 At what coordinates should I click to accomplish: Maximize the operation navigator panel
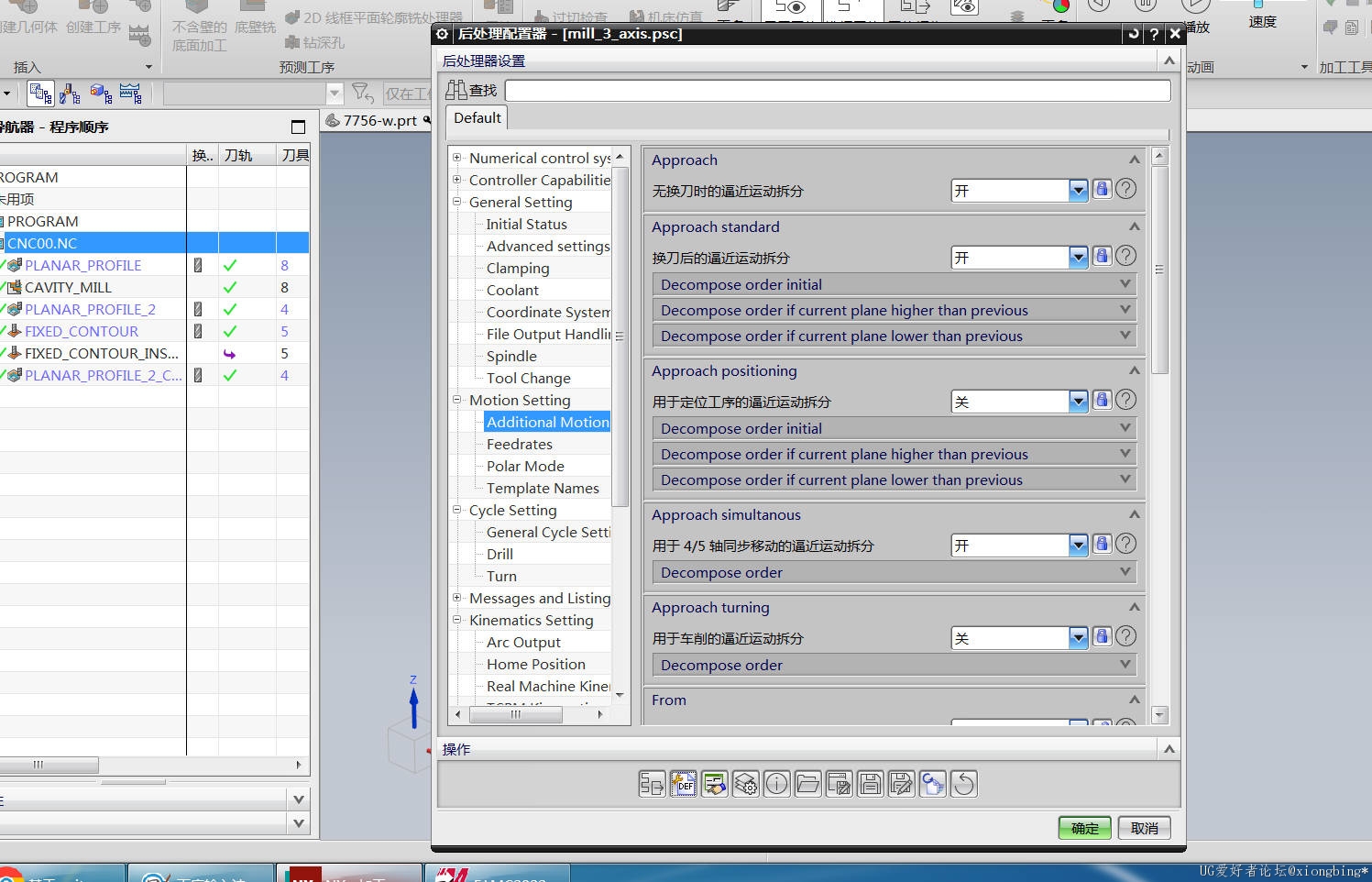coord(298,127)
